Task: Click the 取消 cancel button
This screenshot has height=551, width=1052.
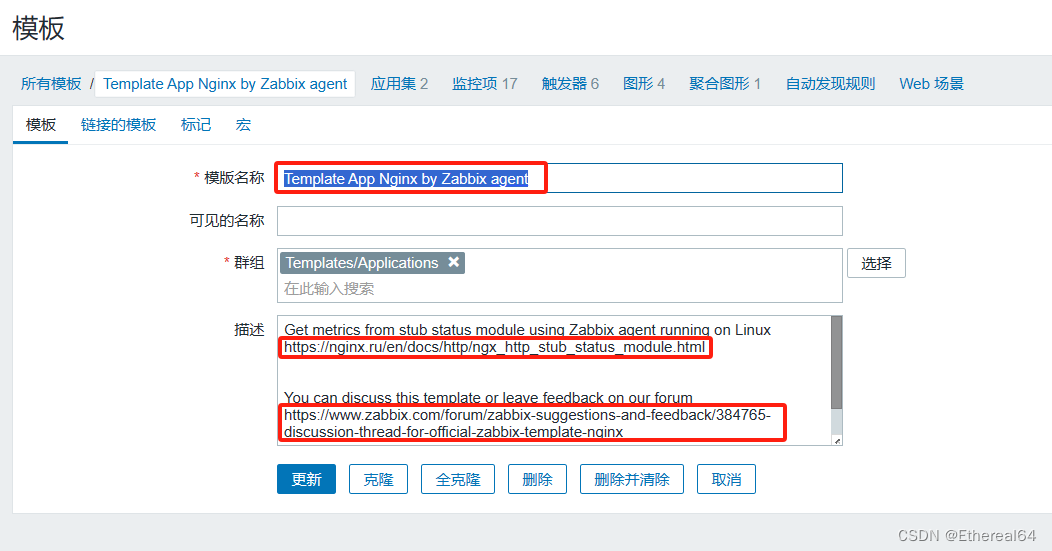Action: click(x=727, y=479)
